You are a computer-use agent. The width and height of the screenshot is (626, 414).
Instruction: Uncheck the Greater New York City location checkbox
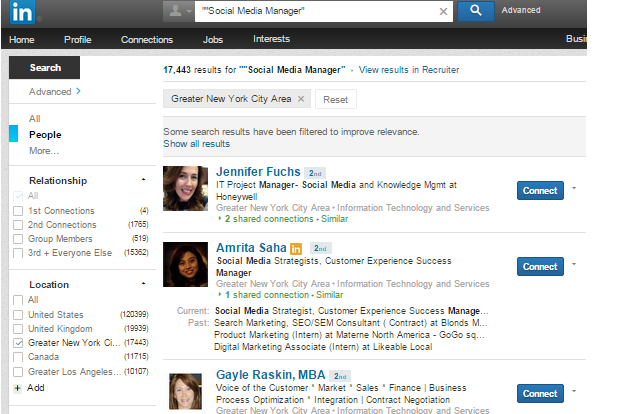click(x=18, y=343)
